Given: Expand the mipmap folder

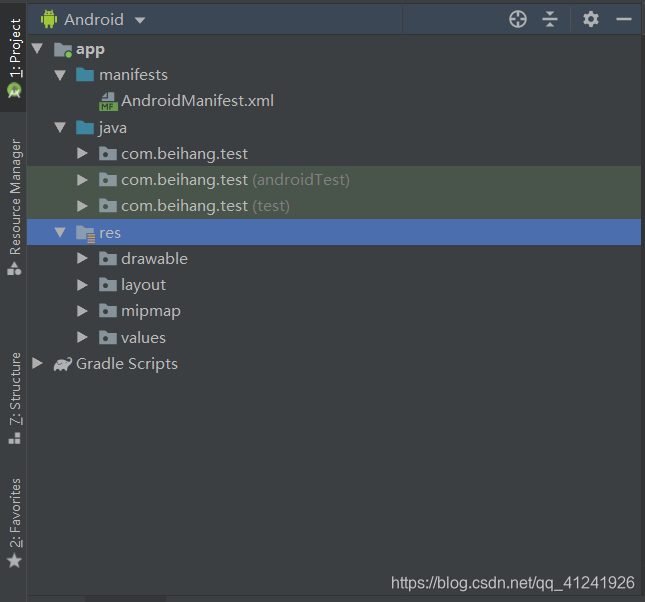Looking at the screenshot, I should pyautogui.click(x=82, y=311).
